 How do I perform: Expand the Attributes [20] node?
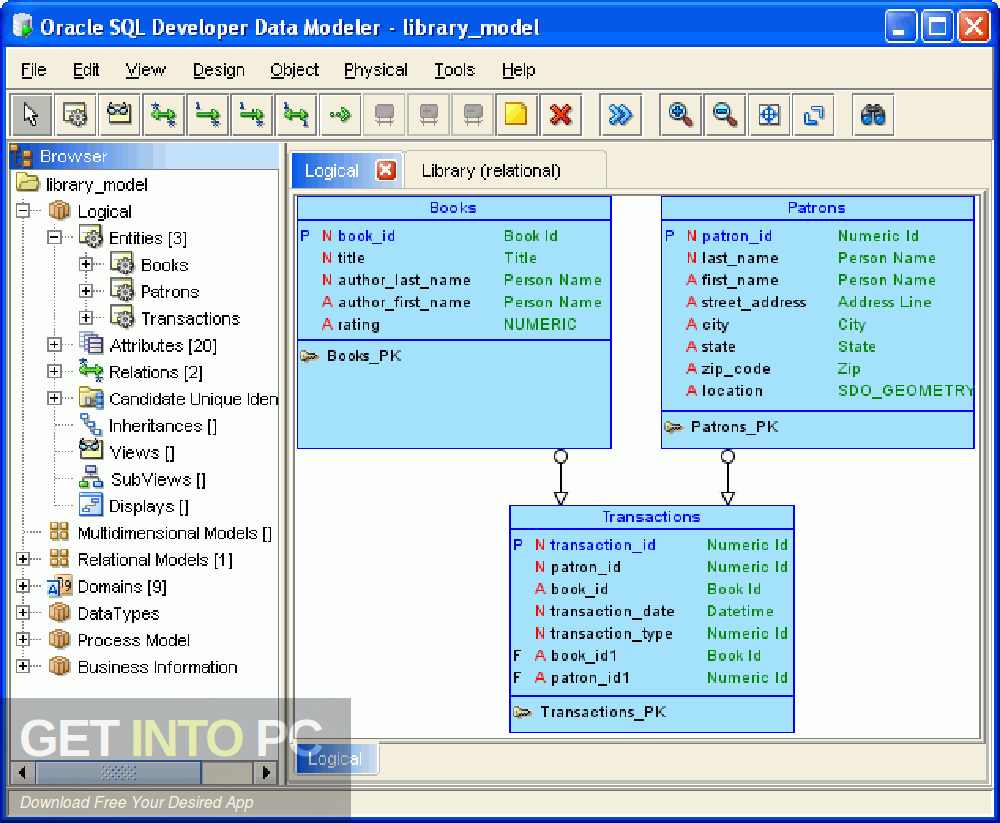coord(55,345)
